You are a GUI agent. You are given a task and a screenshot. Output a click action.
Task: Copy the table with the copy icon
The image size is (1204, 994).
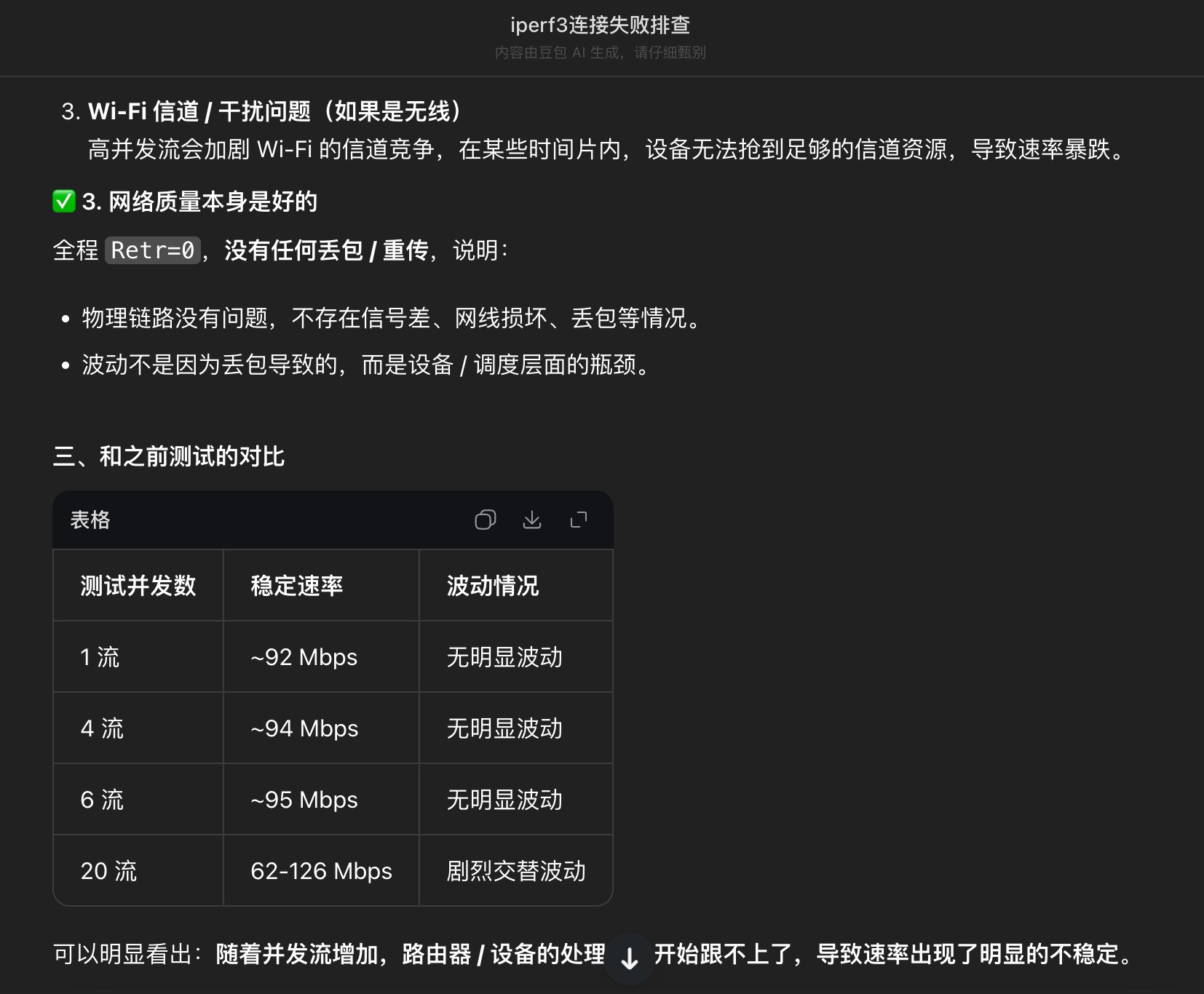(485, 520)
